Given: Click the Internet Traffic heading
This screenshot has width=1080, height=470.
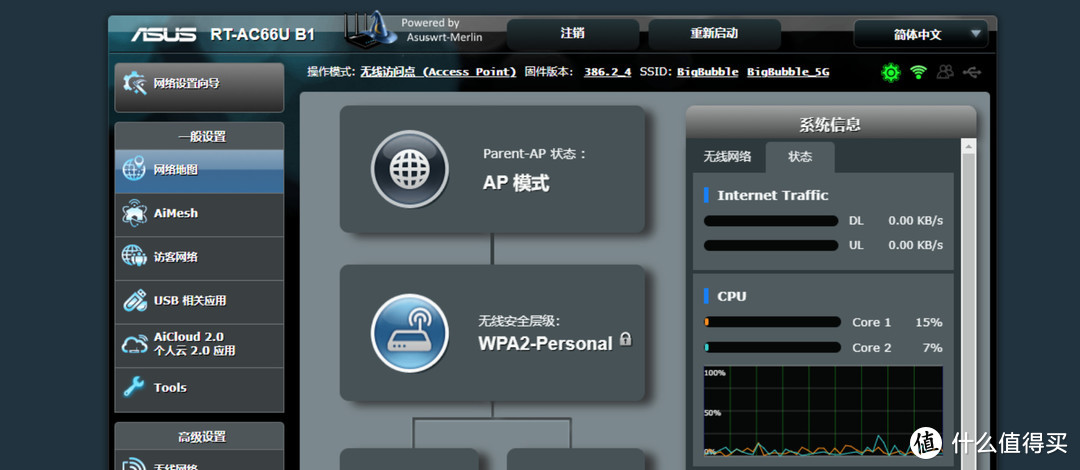Looking at the screenshot, I should click(x=773, y=195).
